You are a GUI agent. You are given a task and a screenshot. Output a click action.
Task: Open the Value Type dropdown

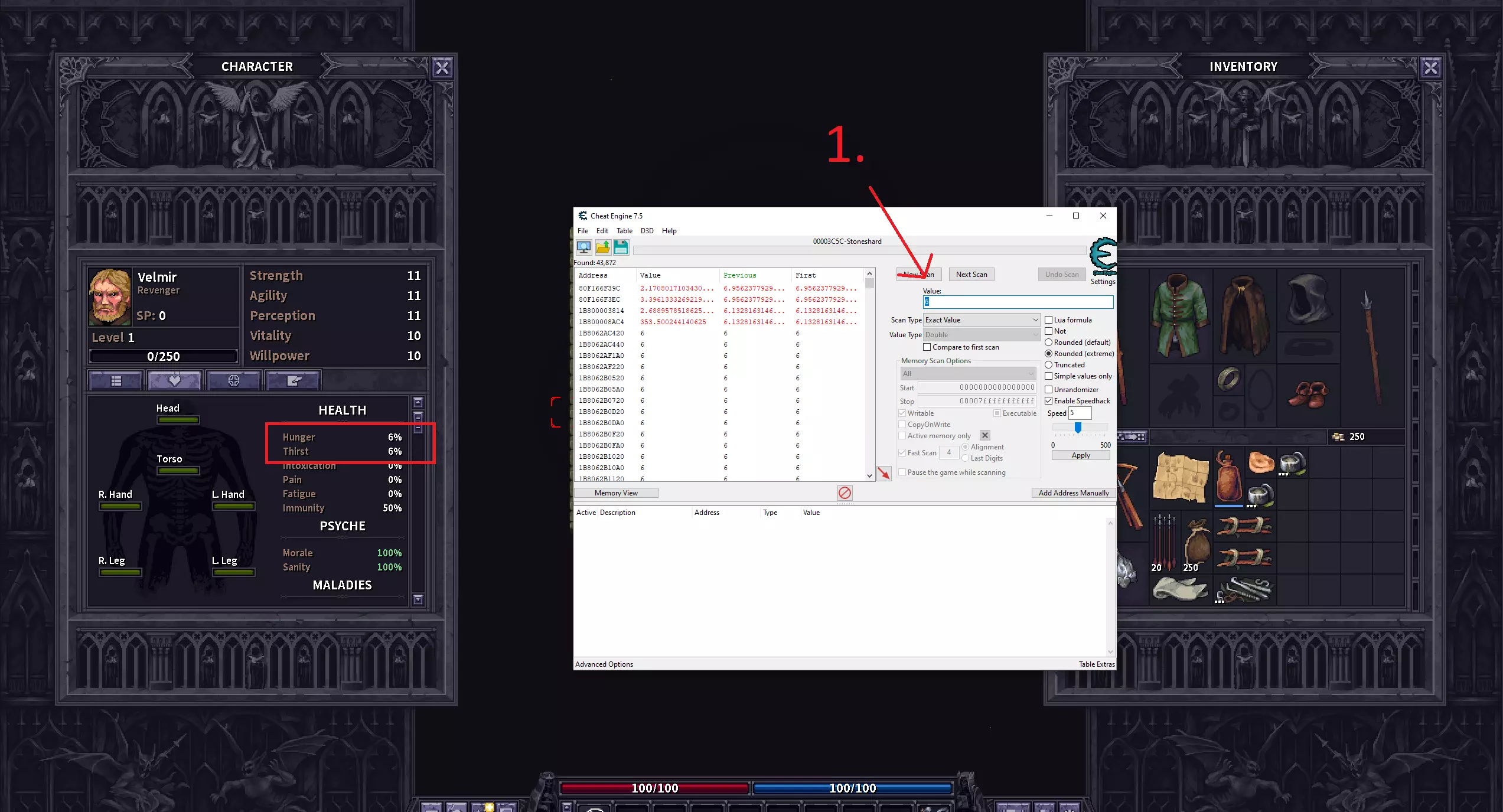click(981, 335)
